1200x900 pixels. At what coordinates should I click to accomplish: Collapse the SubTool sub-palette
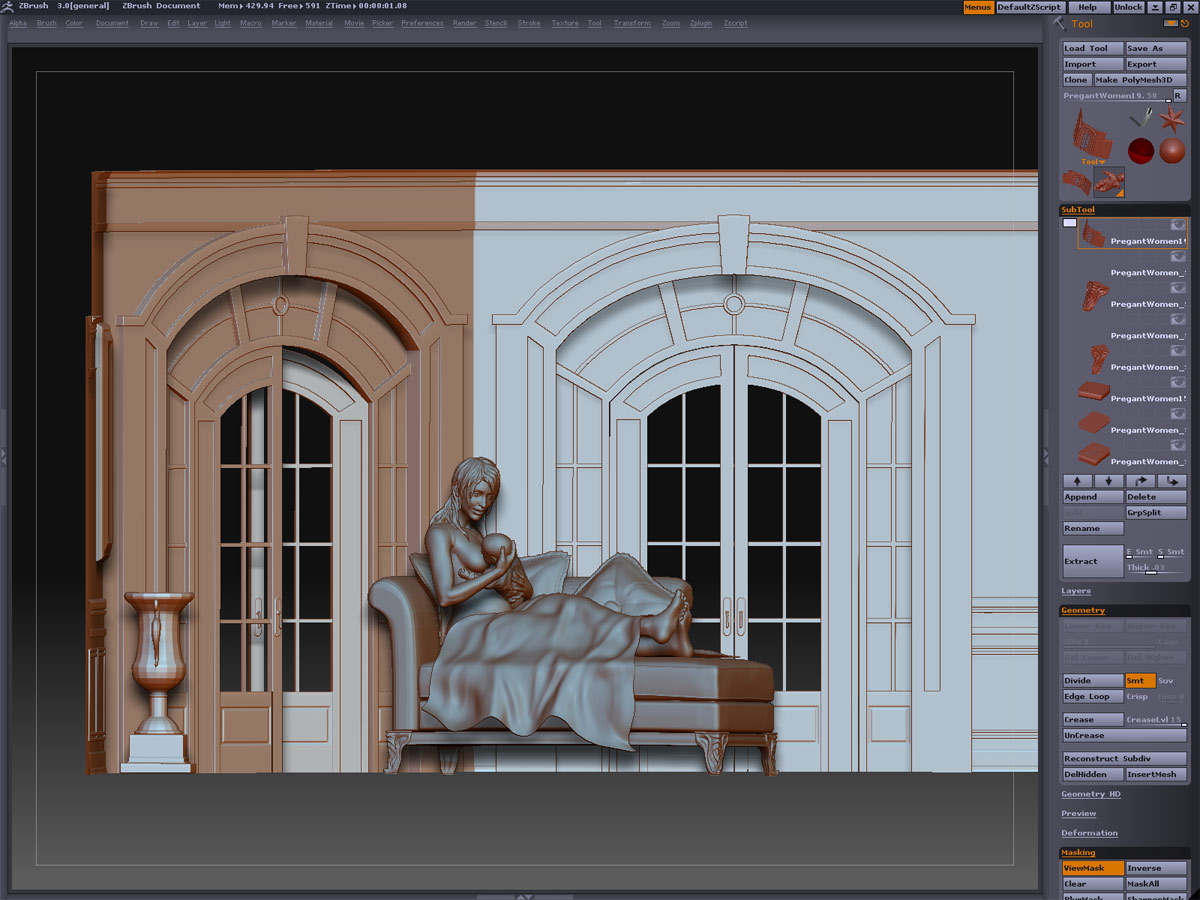[x=1078, y=210]
